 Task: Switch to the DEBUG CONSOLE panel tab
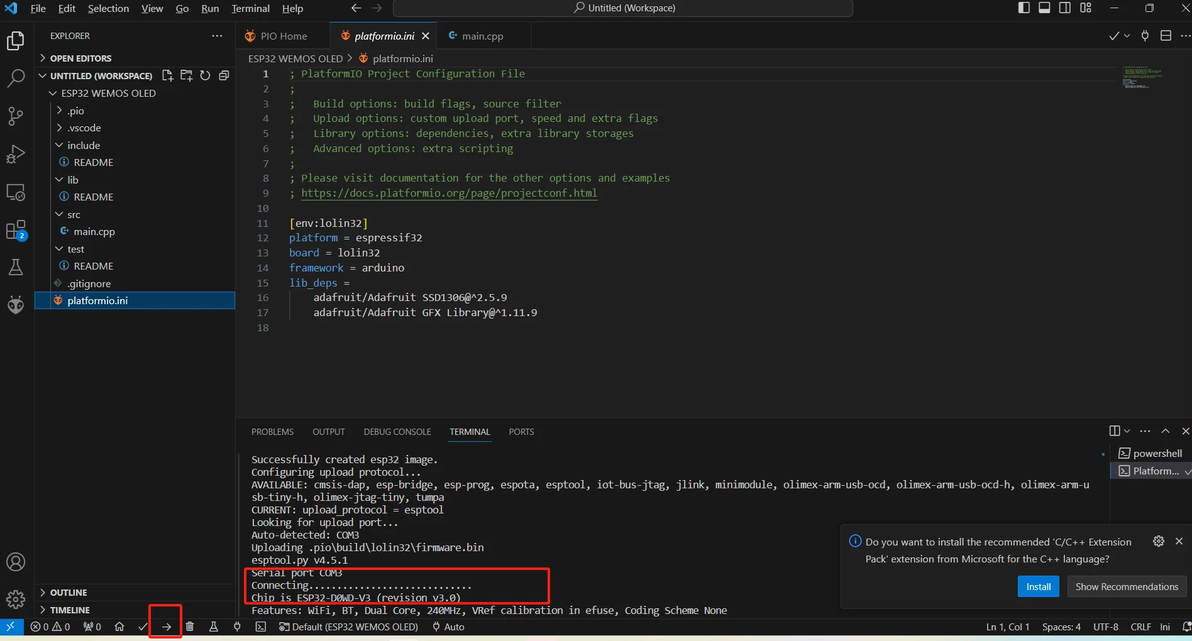[397, 431]
